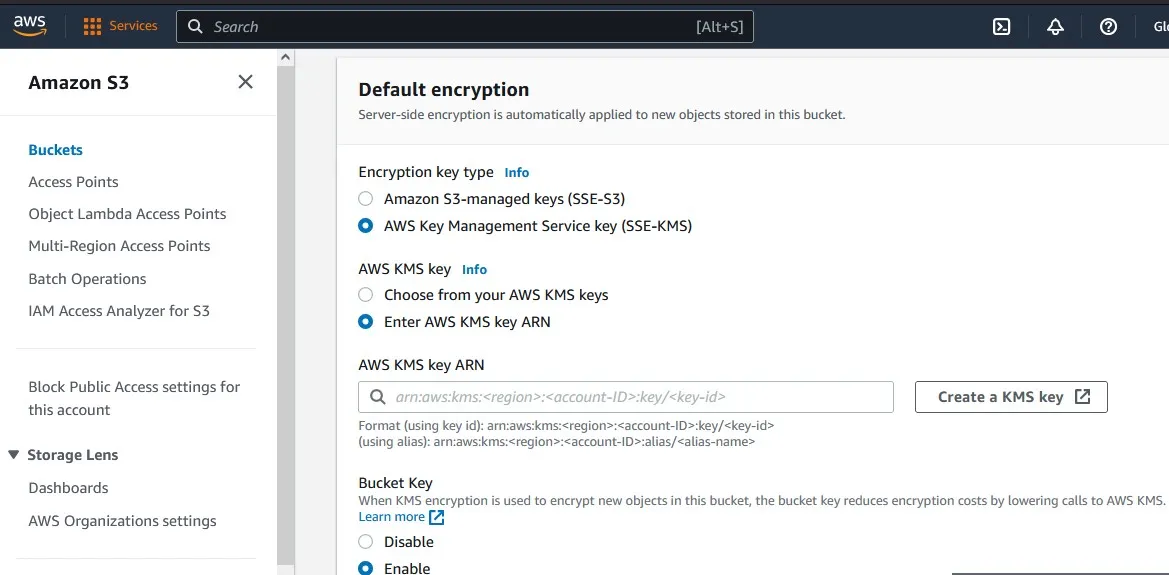Click the AWS logo icon
This screenshot has width=1169, height=575.
30,26
